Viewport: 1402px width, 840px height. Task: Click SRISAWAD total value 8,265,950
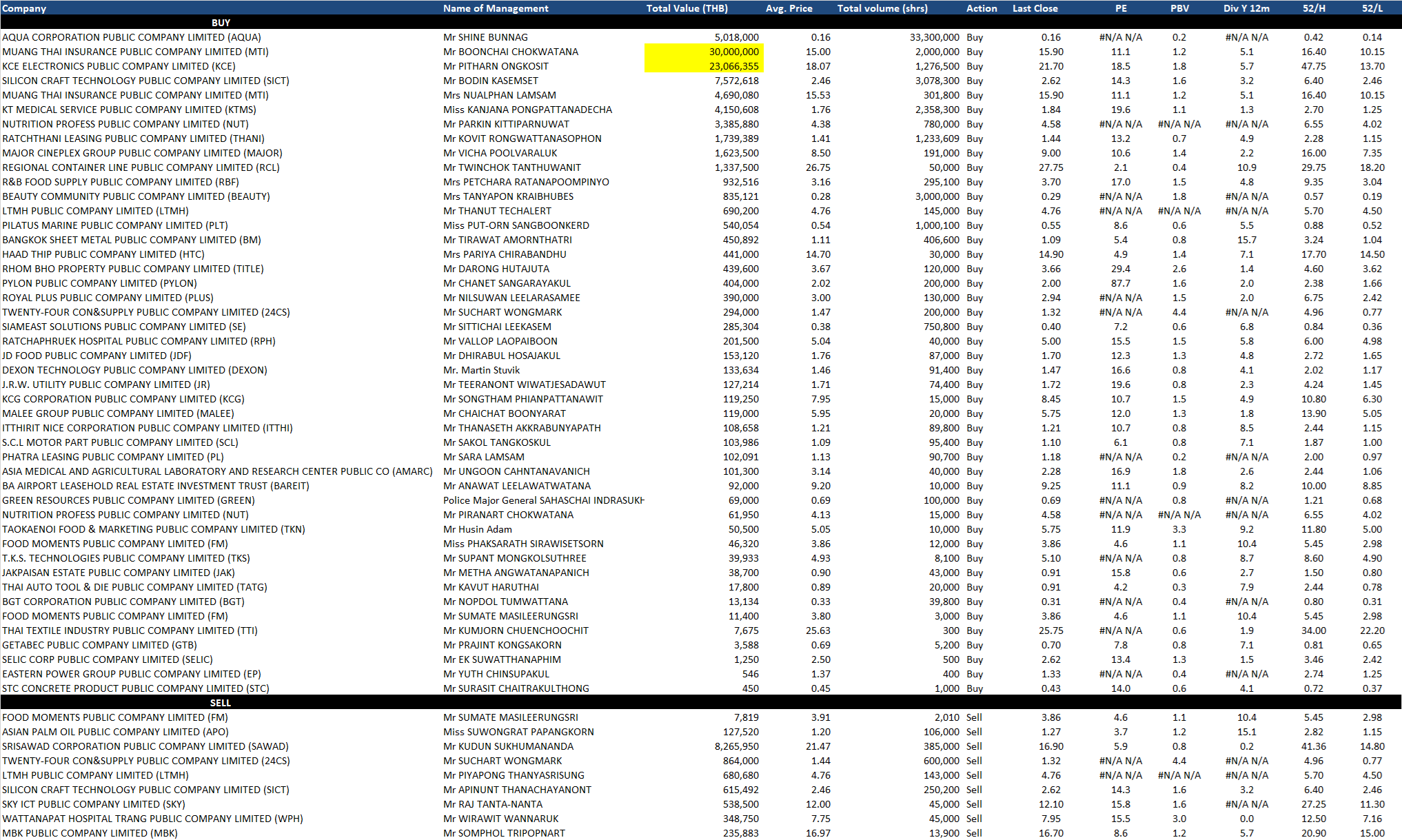[x=736, y=746]
